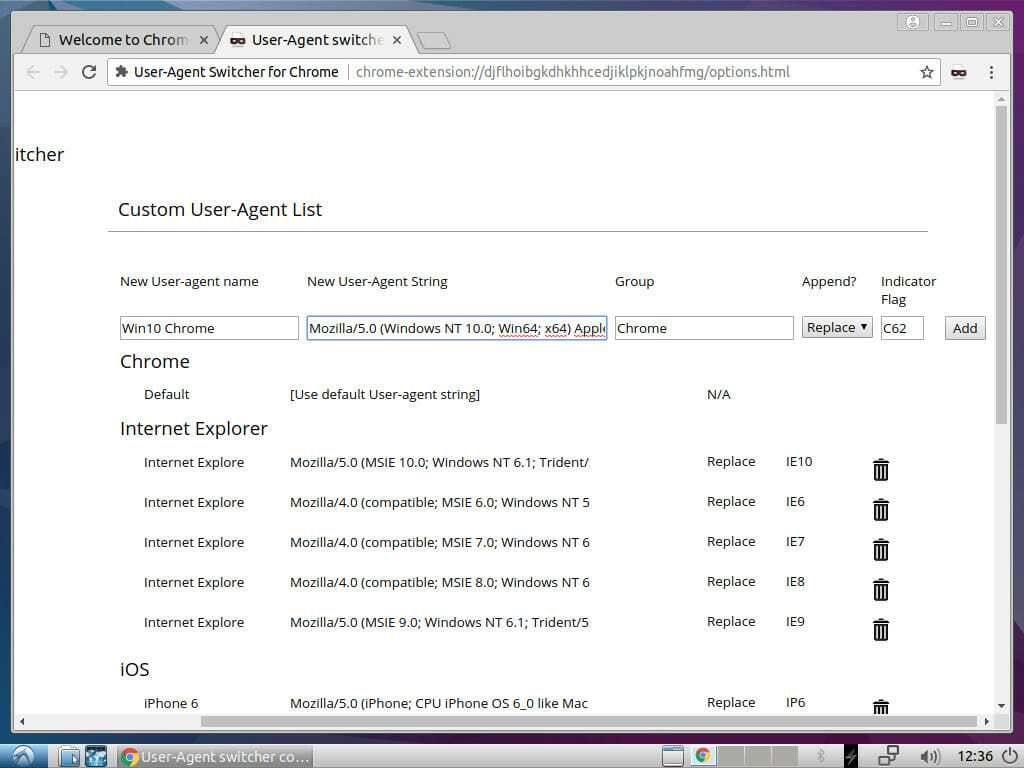Click the New User-agent name field
This screenshot has width=1024, height=768.
coord(208,327)
